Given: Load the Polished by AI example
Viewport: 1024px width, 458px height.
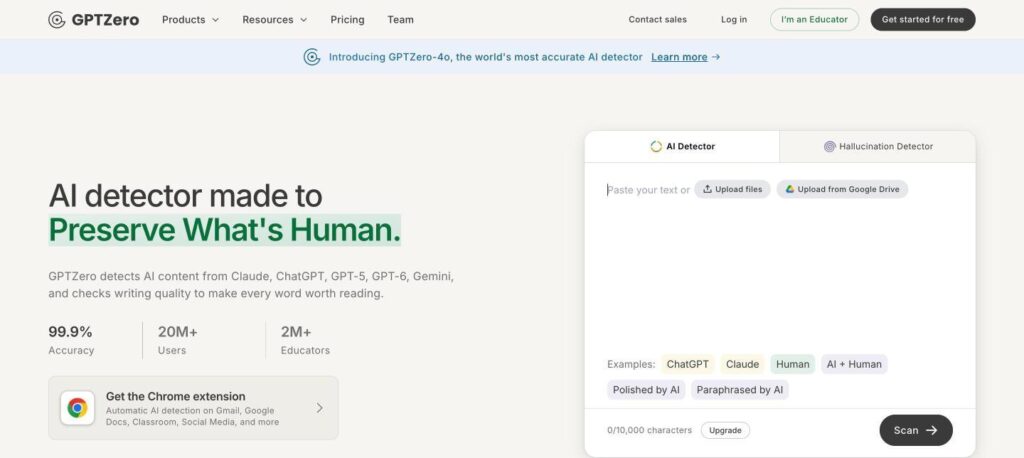Looking at the screenshot, I should (x=646, y=390).
